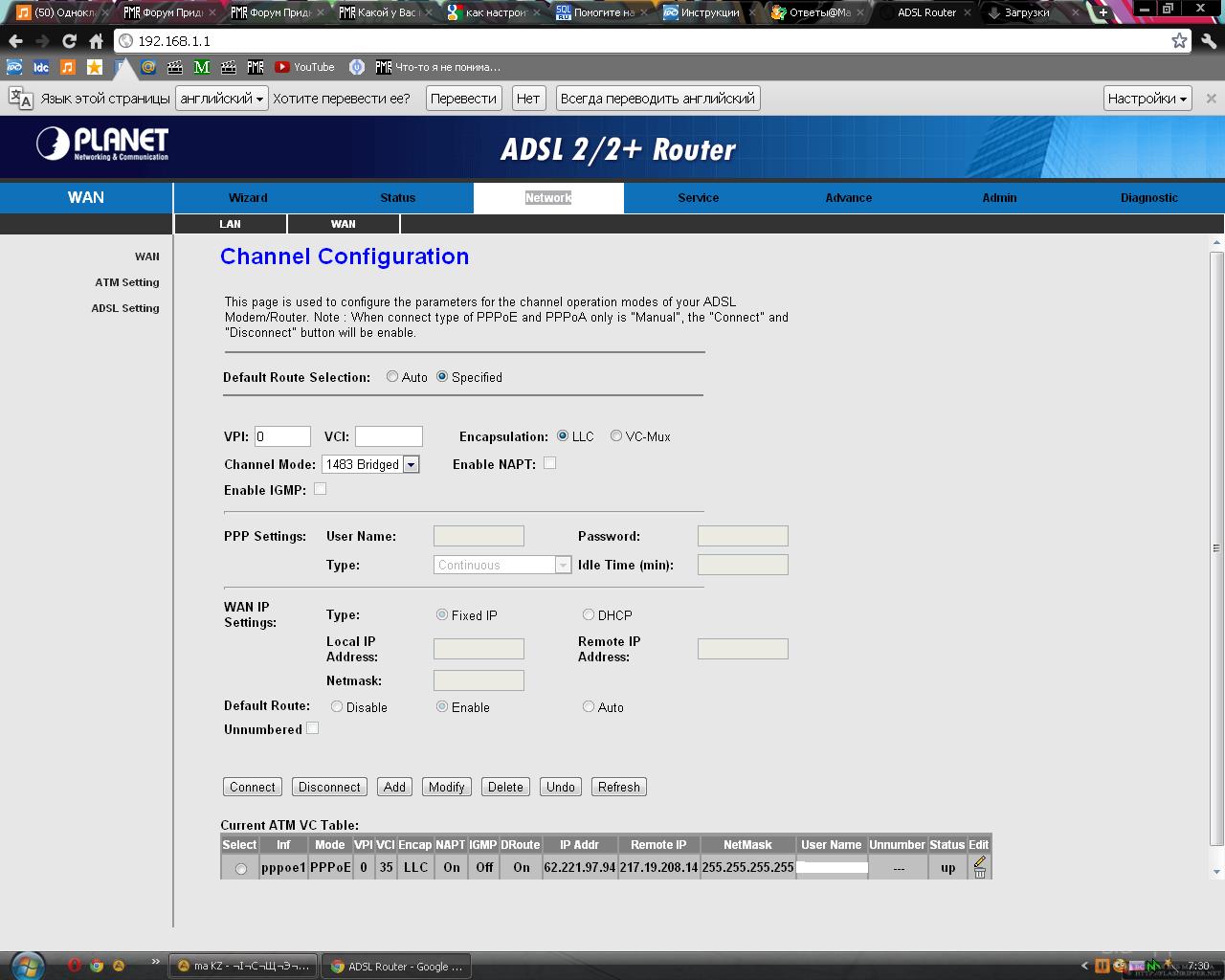Screen dimensions: 1225x980
Task: Select Auto for Default Route Selection
Action: (x=392, y=377)
